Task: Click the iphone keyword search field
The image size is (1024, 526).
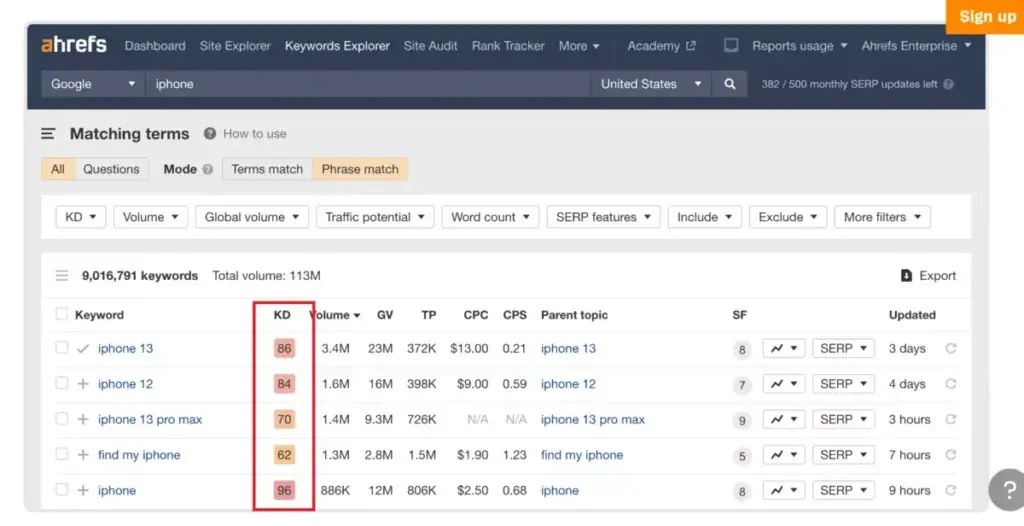Action: click(x=368, y=84)
